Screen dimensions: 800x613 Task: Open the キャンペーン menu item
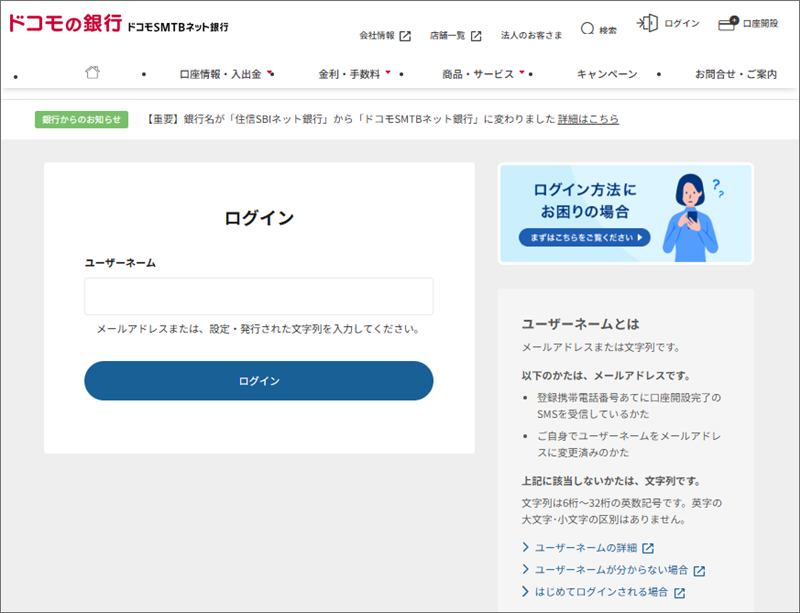click(607, 75)
